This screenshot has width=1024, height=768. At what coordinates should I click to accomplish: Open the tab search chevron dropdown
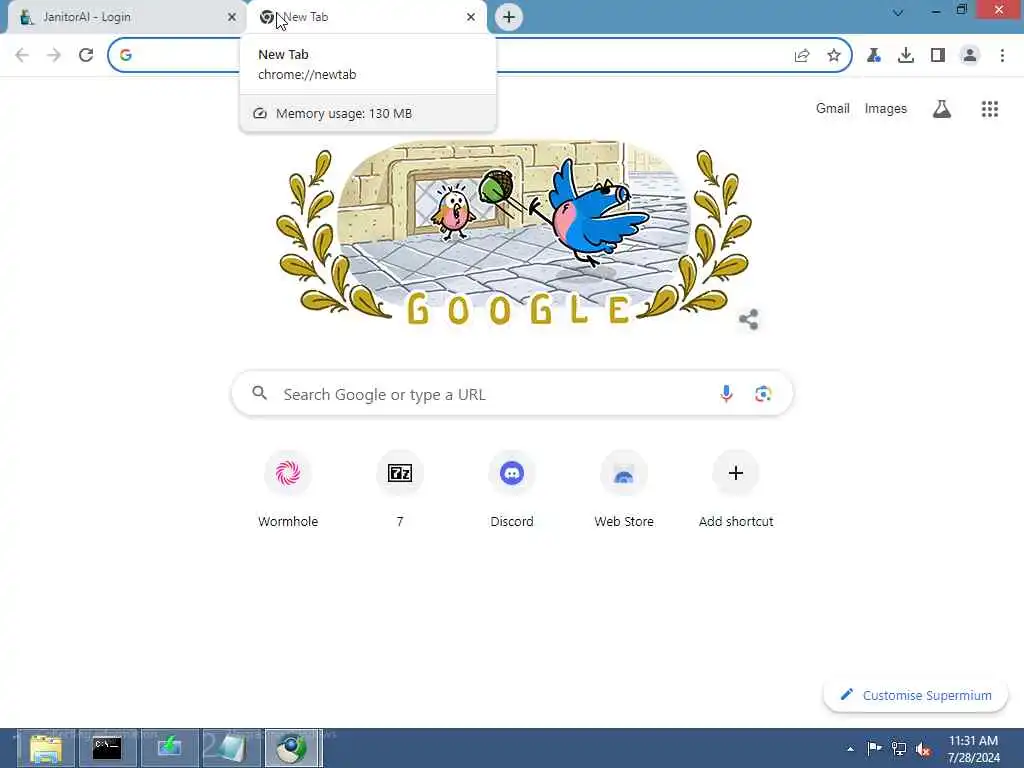point(898,12)
